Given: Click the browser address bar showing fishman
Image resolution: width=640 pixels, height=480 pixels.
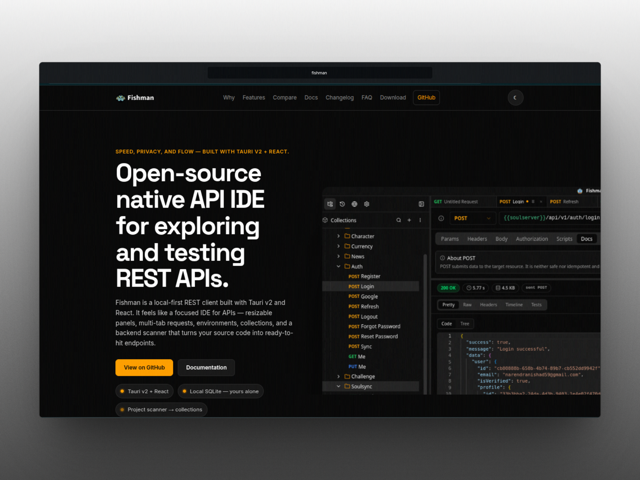Looking at the screenshot, I should tap(320, 73).
